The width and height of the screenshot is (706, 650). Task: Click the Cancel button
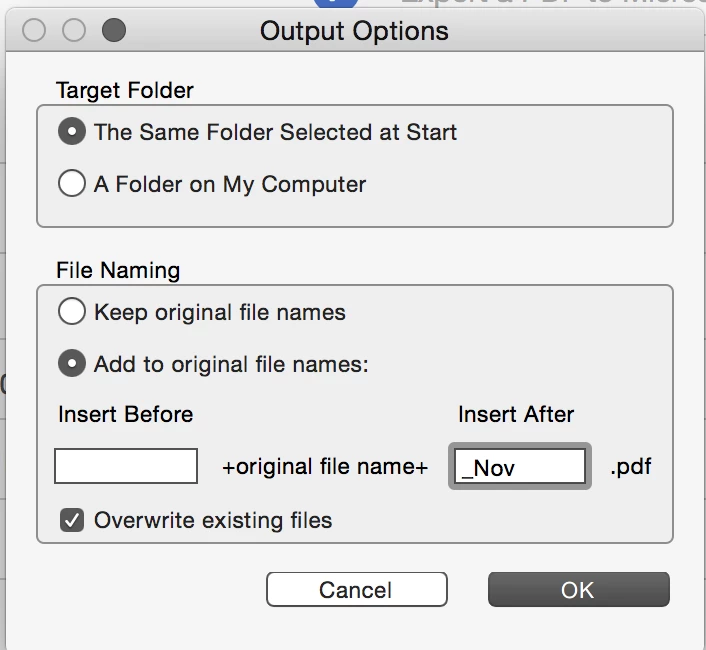tap(357, 590)
